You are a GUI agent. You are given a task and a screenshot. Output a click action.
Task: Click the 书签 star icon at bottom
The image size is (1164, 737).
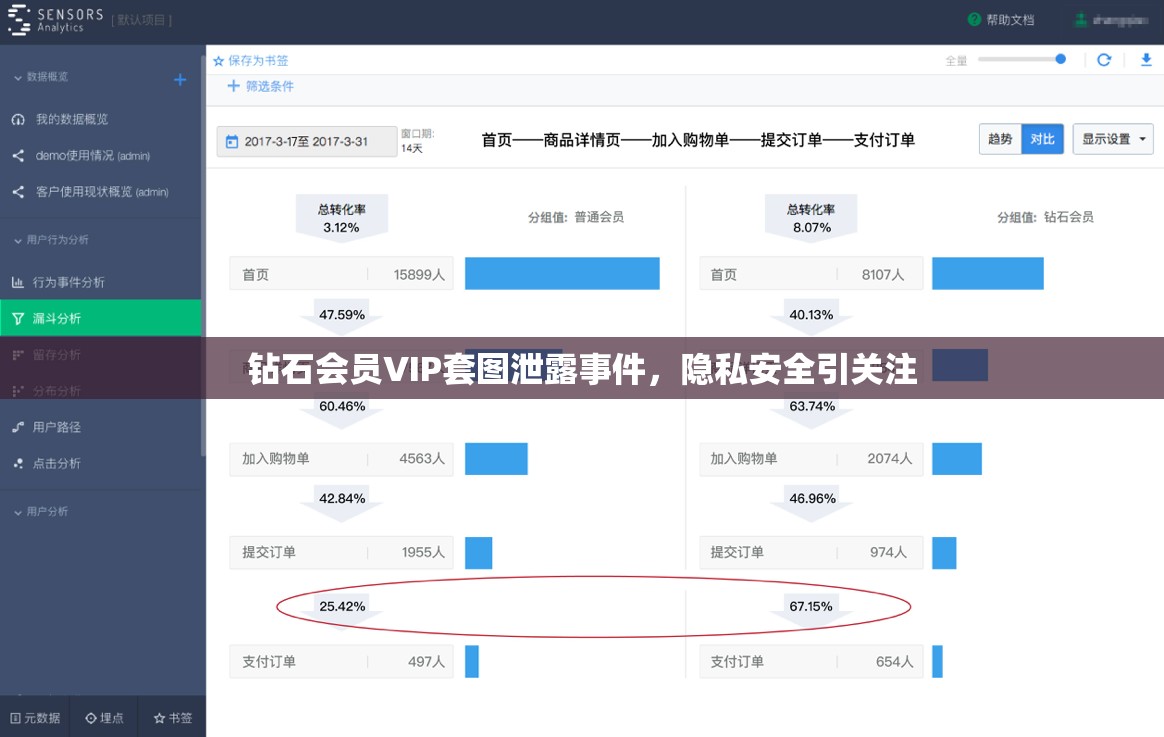tap(159, 718)
